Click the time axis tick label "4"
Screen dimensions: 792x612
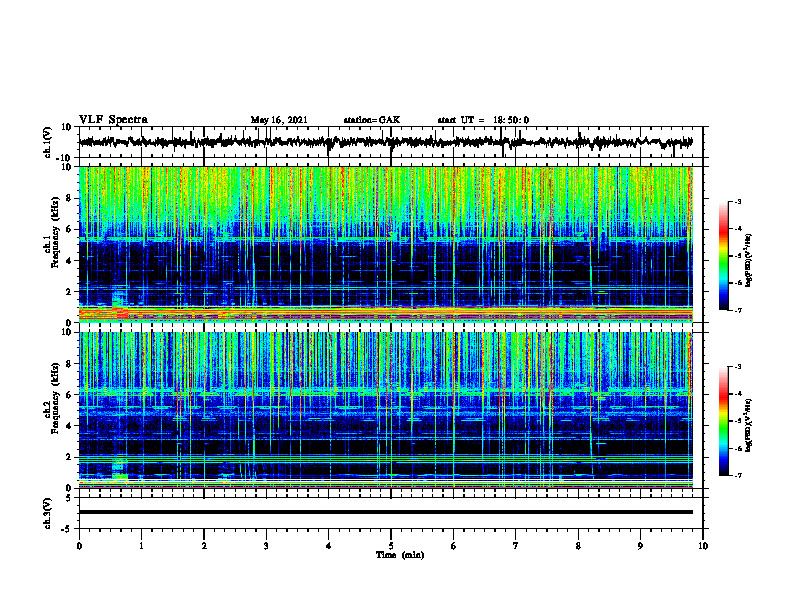pyautogui.click(x=329, y=546)
